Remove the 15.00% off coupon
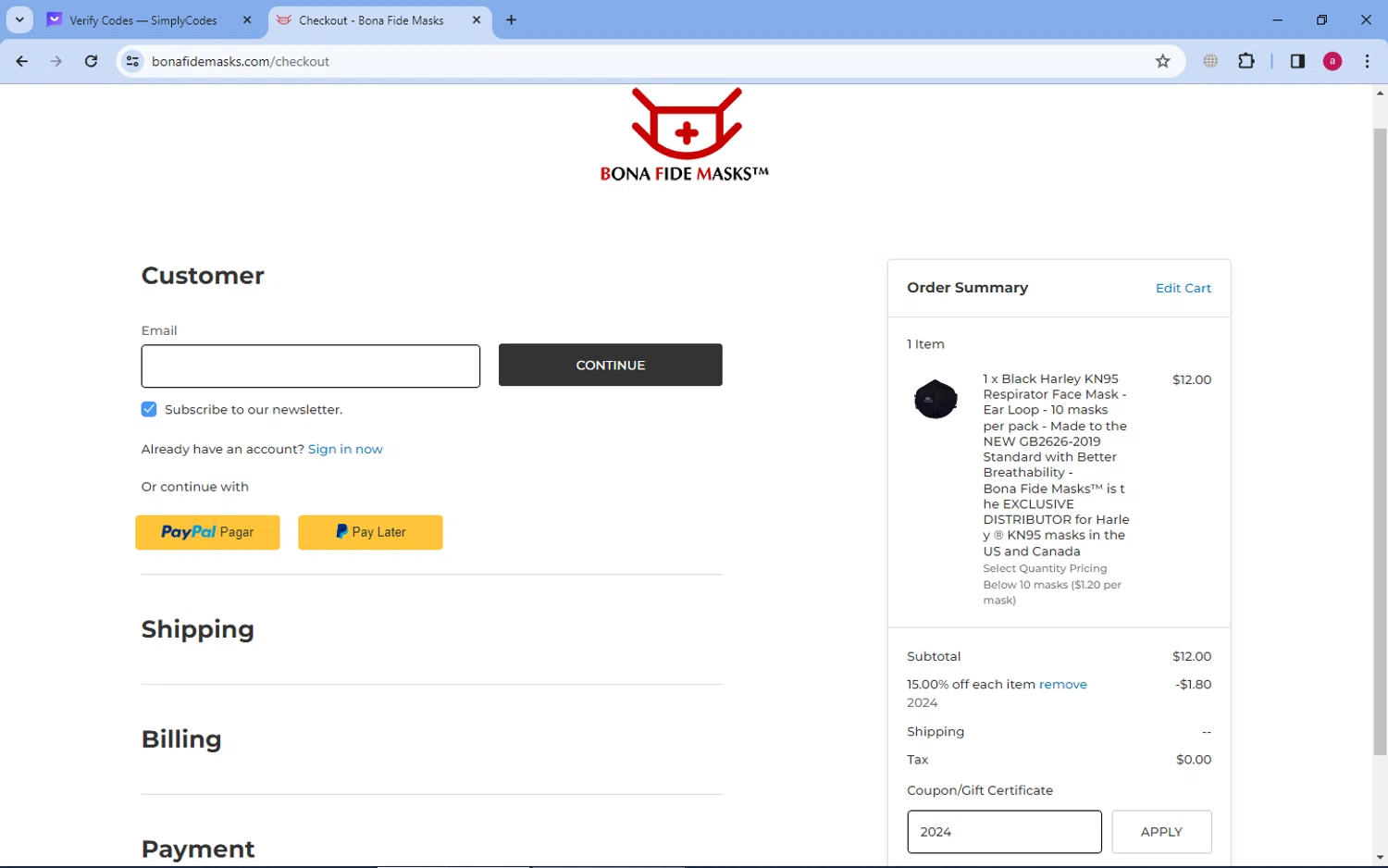The width and height of the screenshot is (1388, 868). (1063, 684)
